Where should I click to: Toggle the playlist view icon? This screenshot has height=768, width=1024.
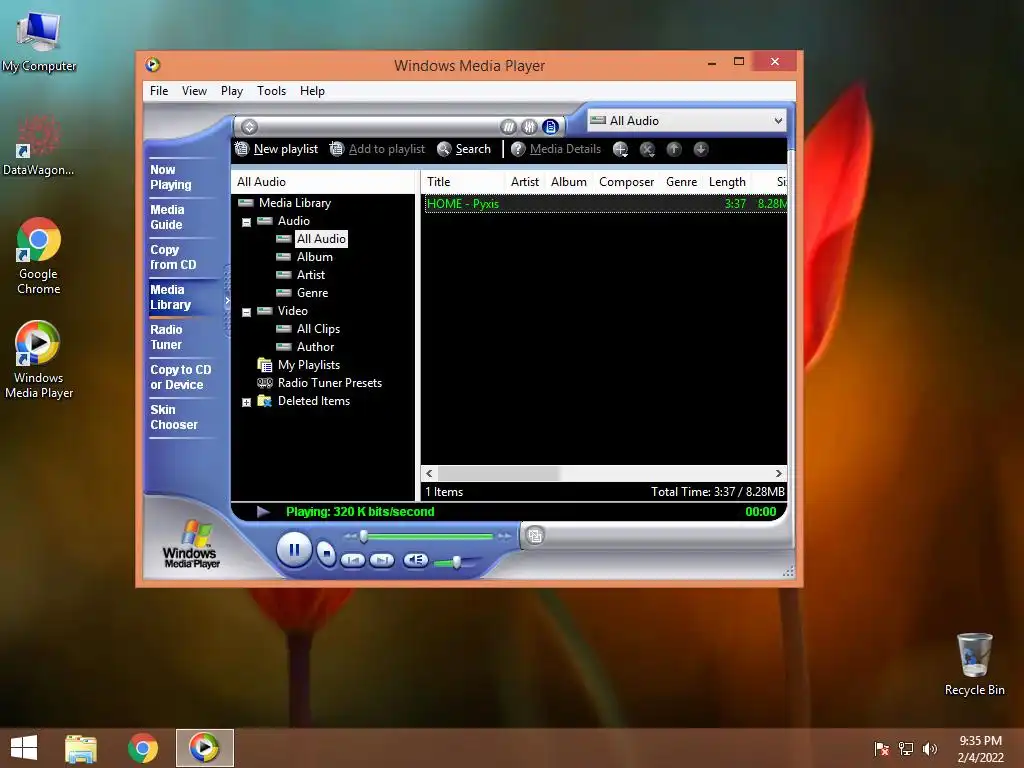(551, 127)
